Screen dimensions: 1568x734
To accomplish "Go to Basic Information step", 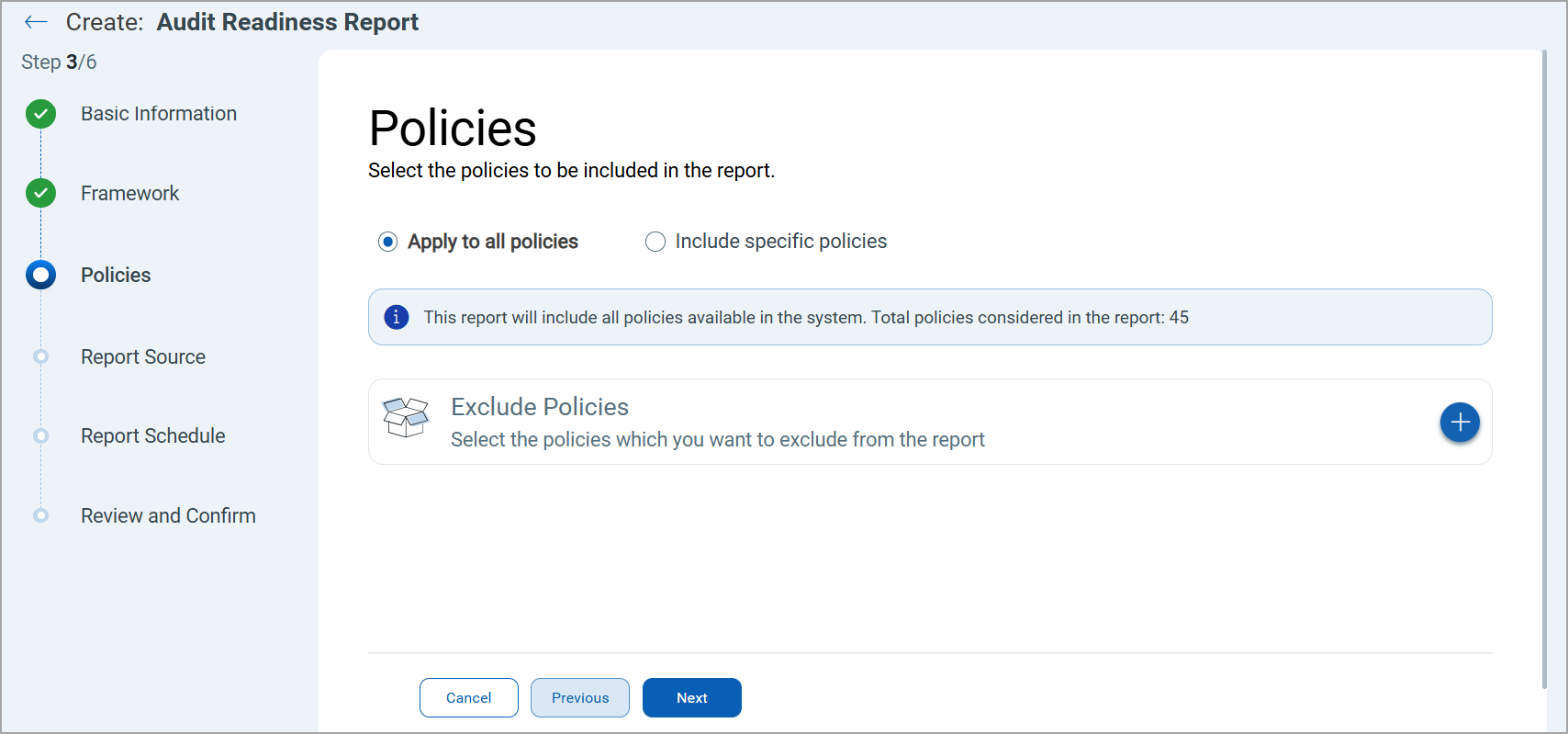I will [159, 114].
